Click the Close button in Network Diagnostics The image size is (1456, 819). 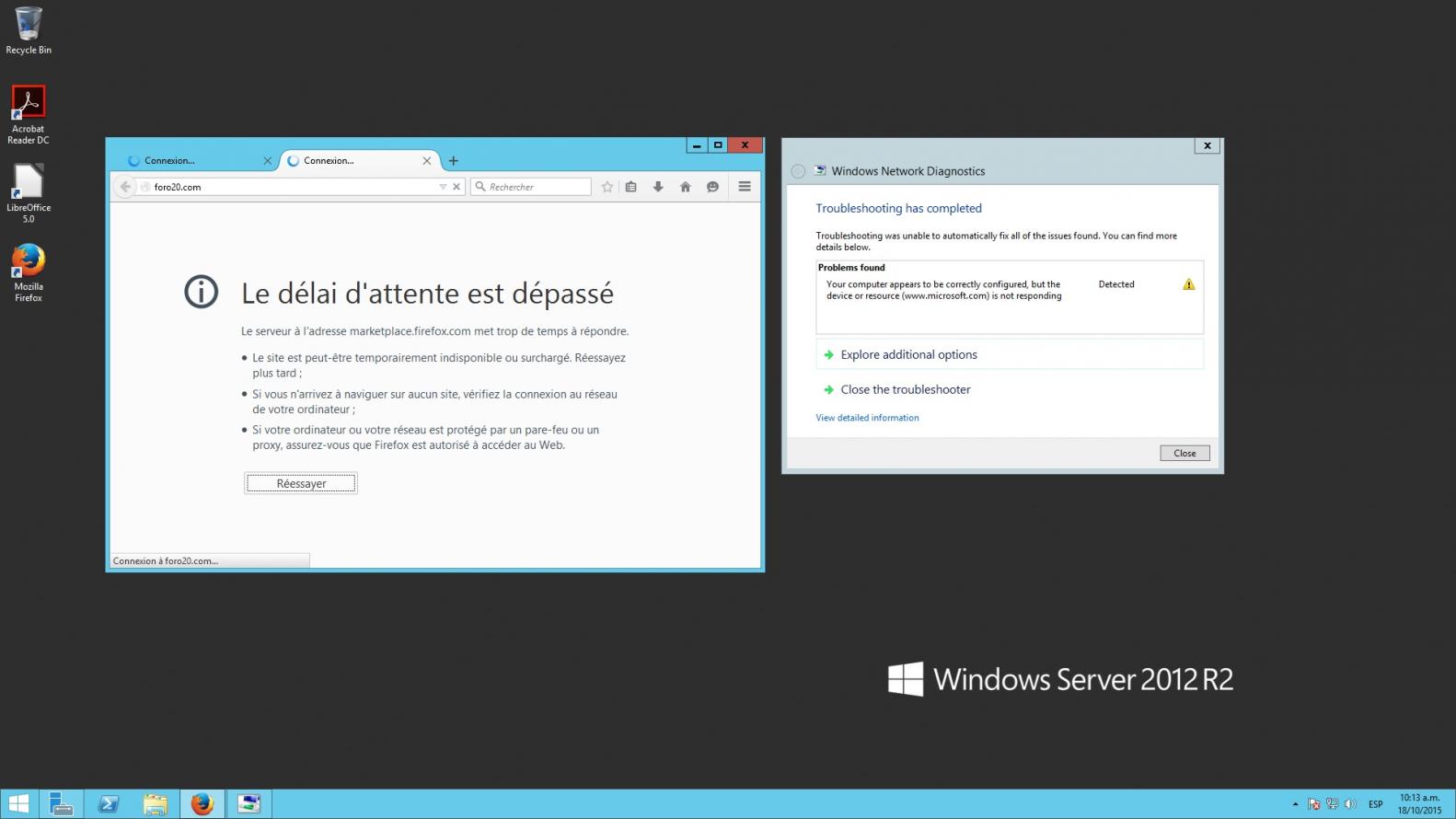pyautogui.click(x=1184, y=453)
